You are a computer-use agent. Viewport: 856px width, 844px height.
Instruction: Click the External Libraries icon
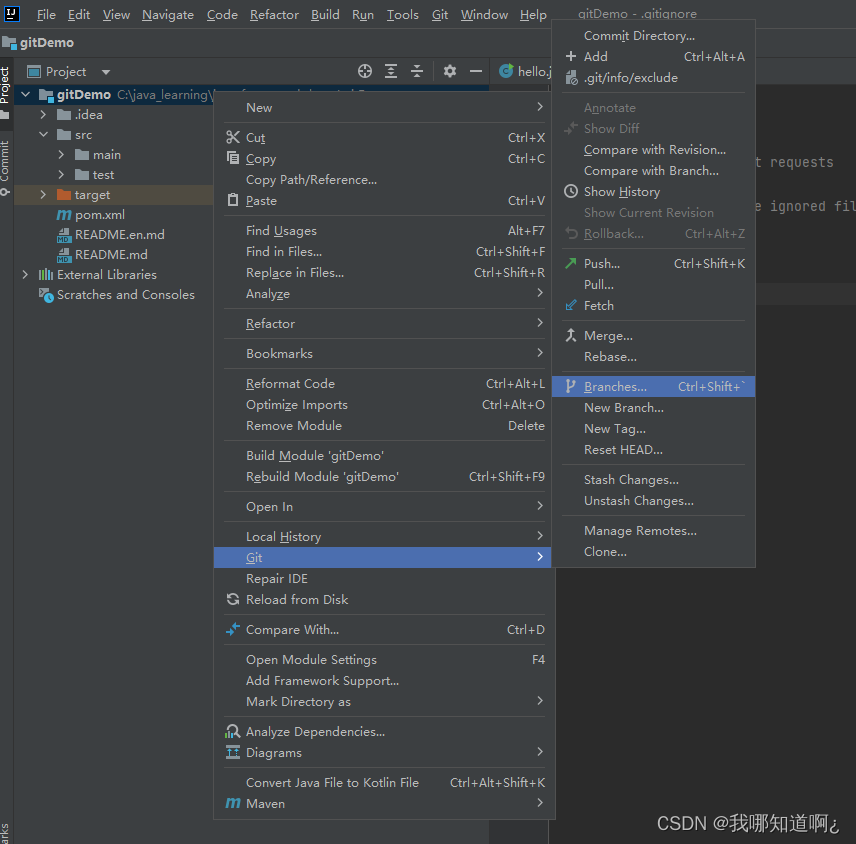point(46,274)
